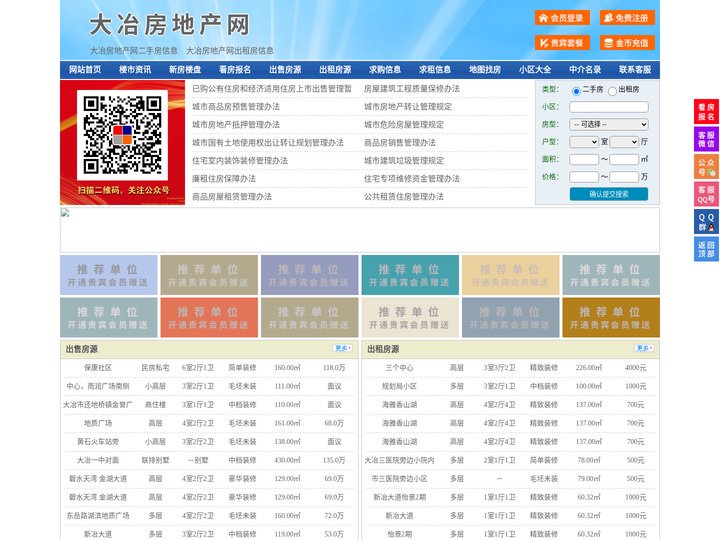Viewport: 720px width, 540px height.
Task: Click the 返回顶部 back-to-top side icon
Action: click(x=706, y=249)
